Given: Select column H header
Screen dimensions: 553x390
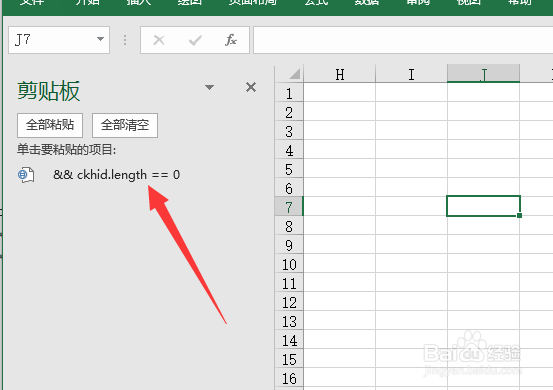Looking at the screenshot, I should [340, 74].
